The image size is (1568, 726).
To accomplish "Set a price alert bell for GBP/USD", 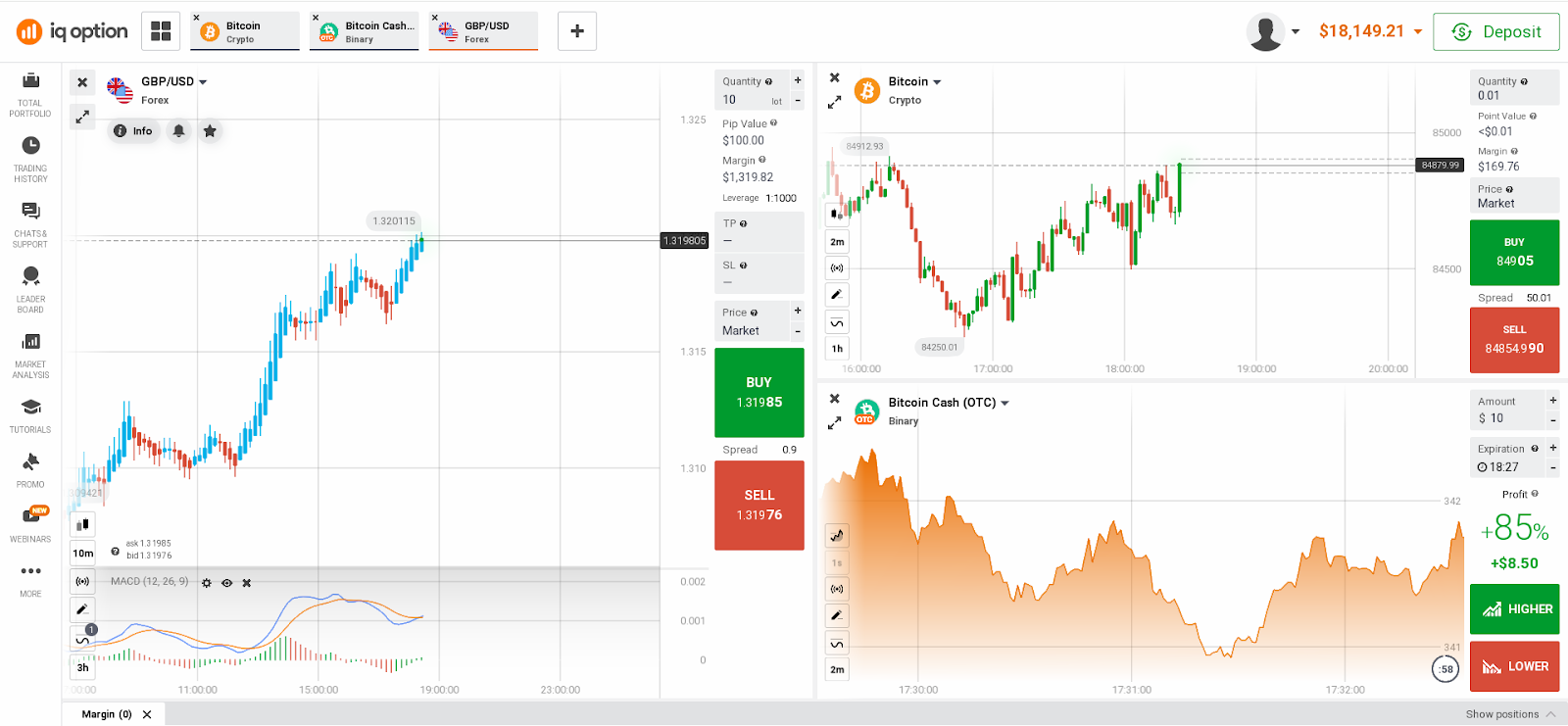I will point(178,130).
